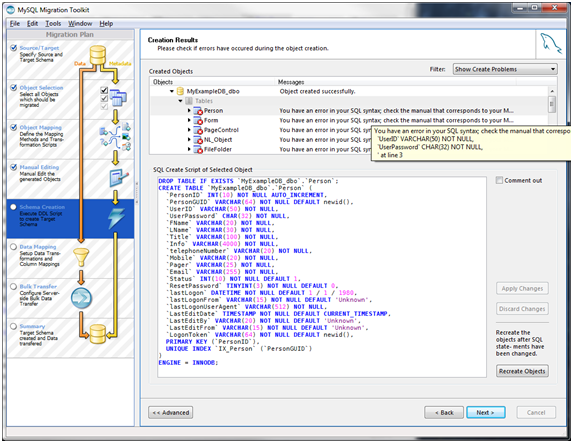This screenshot has height=443, width=573.
Task: Go back with the Back button
Action: point(444,412)
